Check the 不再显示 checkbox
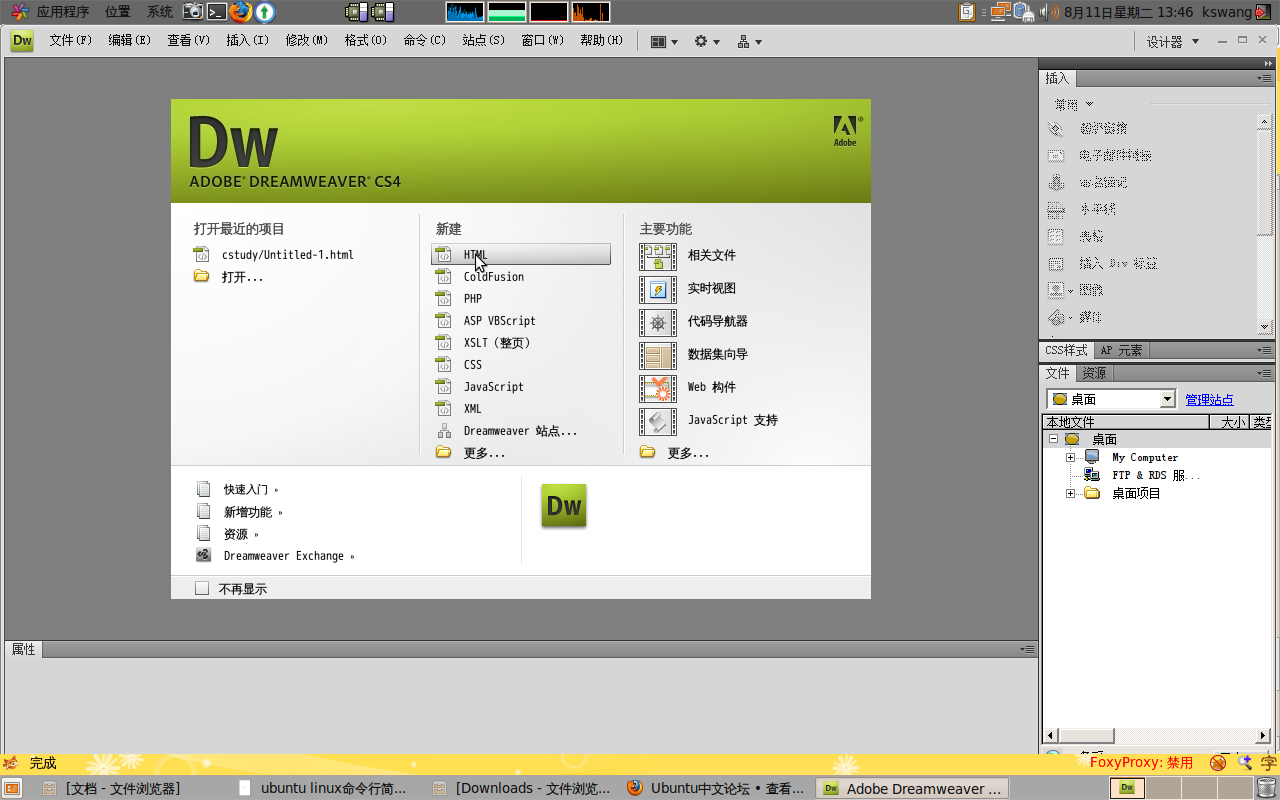 pyautogui.click(x=202, y=589)
